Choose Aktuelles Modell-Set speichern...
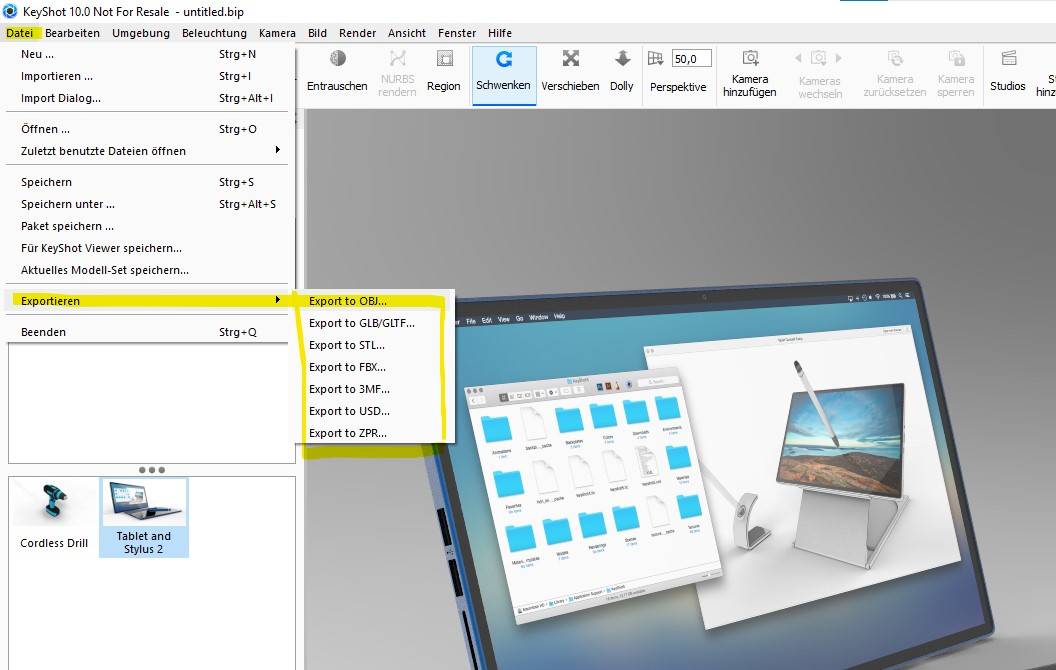The width and height of the screenshot is (1056, 670). [x=147, y=270]
